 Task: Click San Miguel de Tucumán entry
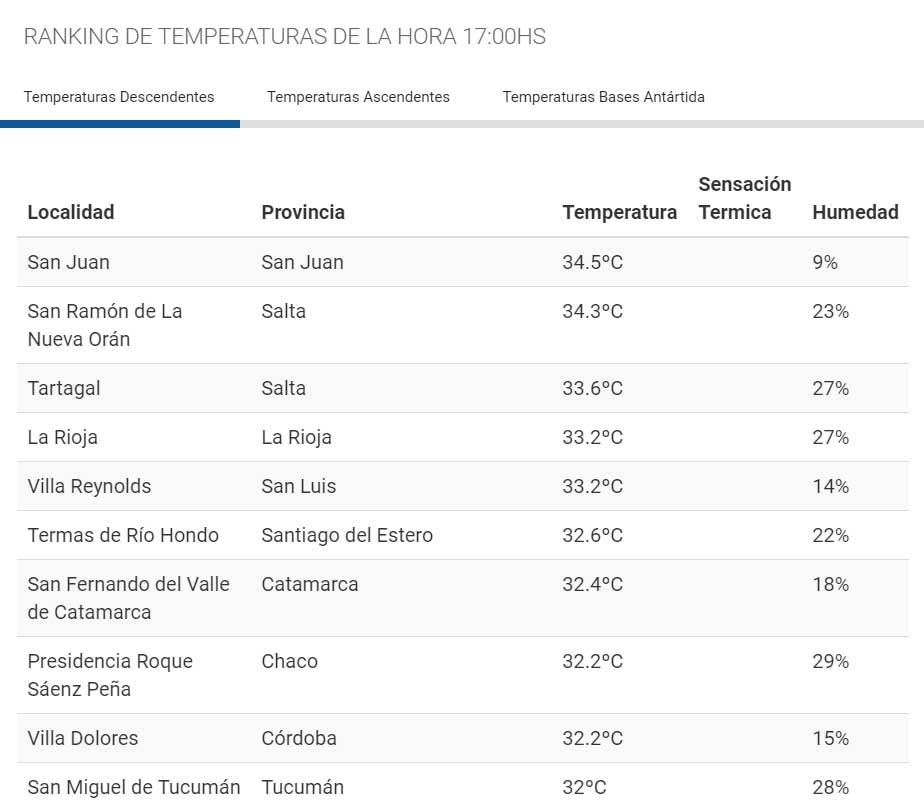(134, 787)
